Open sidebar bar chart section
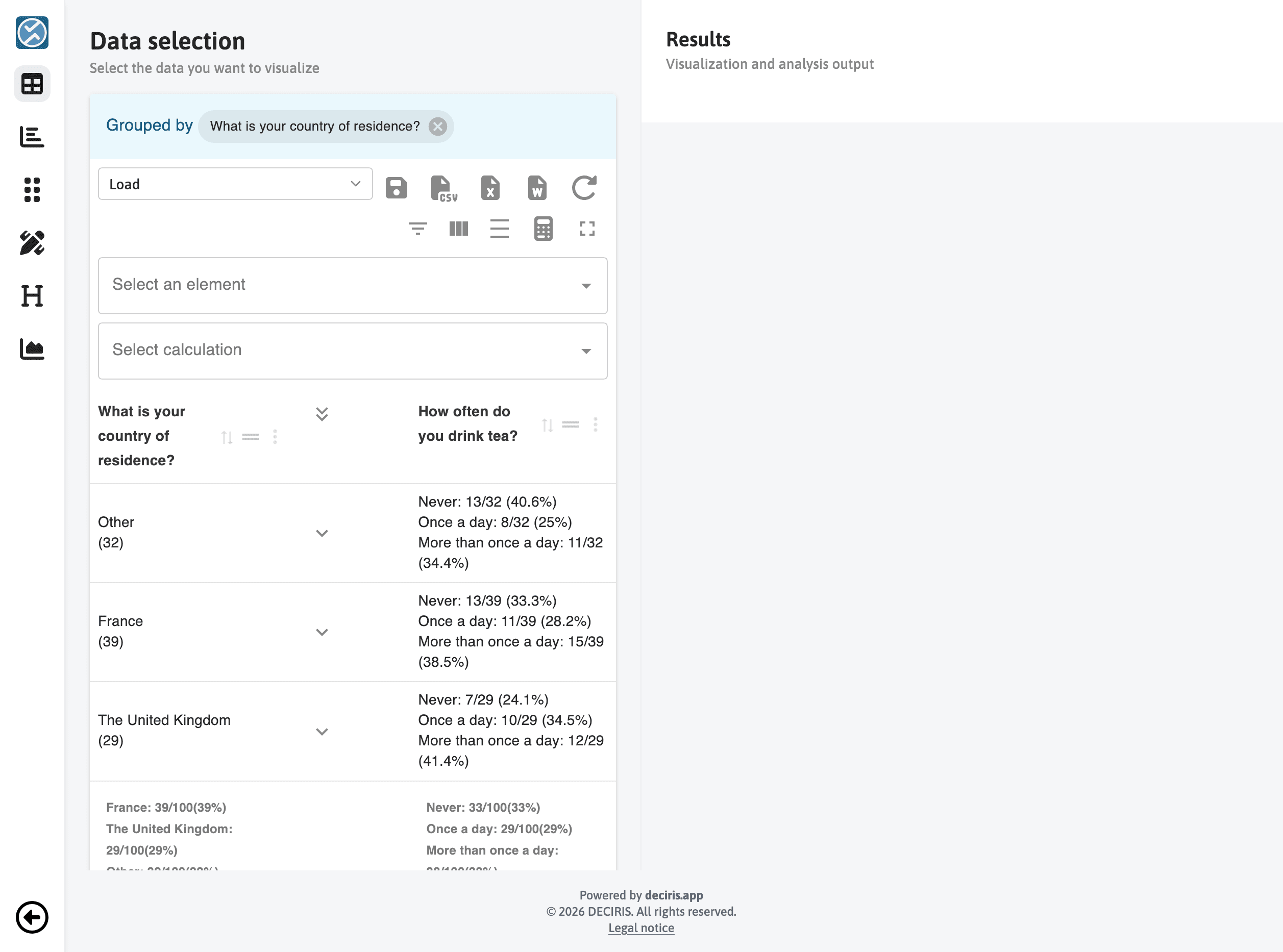This screenshot has height=952, width=1283. coord(32,137)
